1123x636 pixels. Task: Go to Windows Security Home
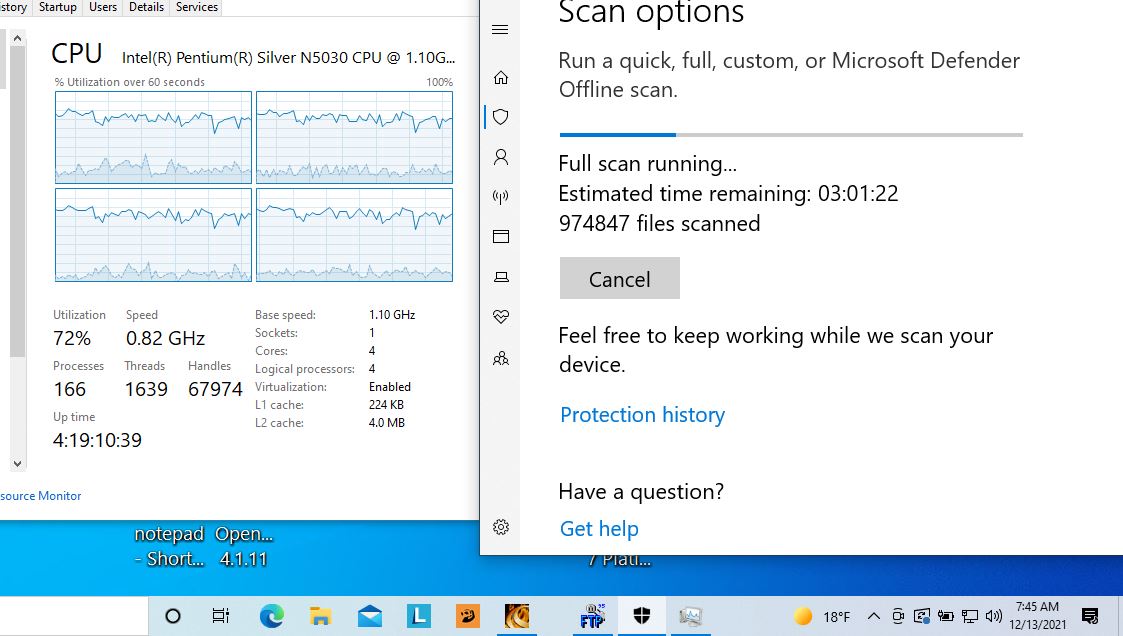(501, 77)
